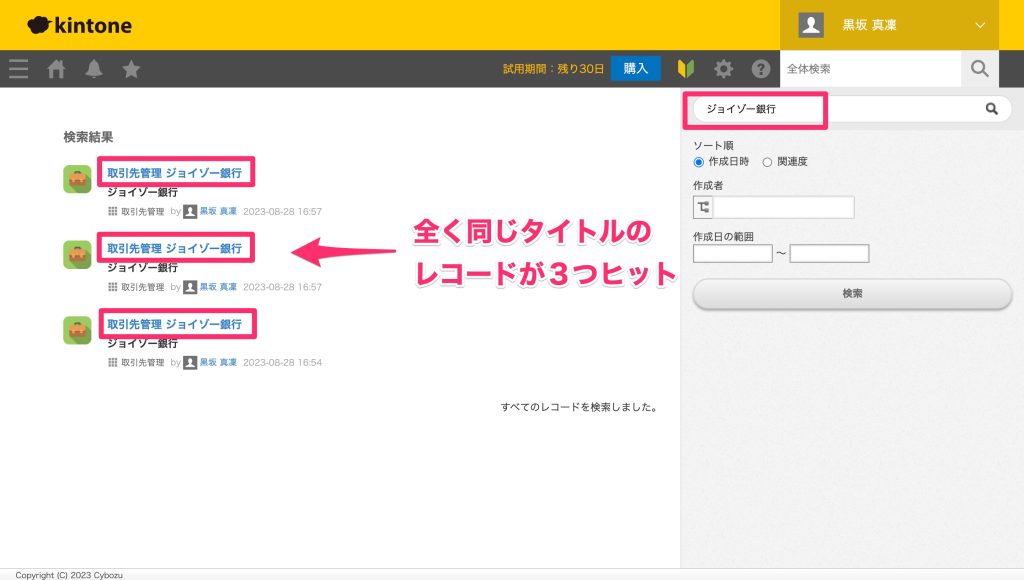Open the 取引先管理 result dated 16:54
Image resolution: width=1024 pixels, height=580 pixels.
tap(174, 324)
